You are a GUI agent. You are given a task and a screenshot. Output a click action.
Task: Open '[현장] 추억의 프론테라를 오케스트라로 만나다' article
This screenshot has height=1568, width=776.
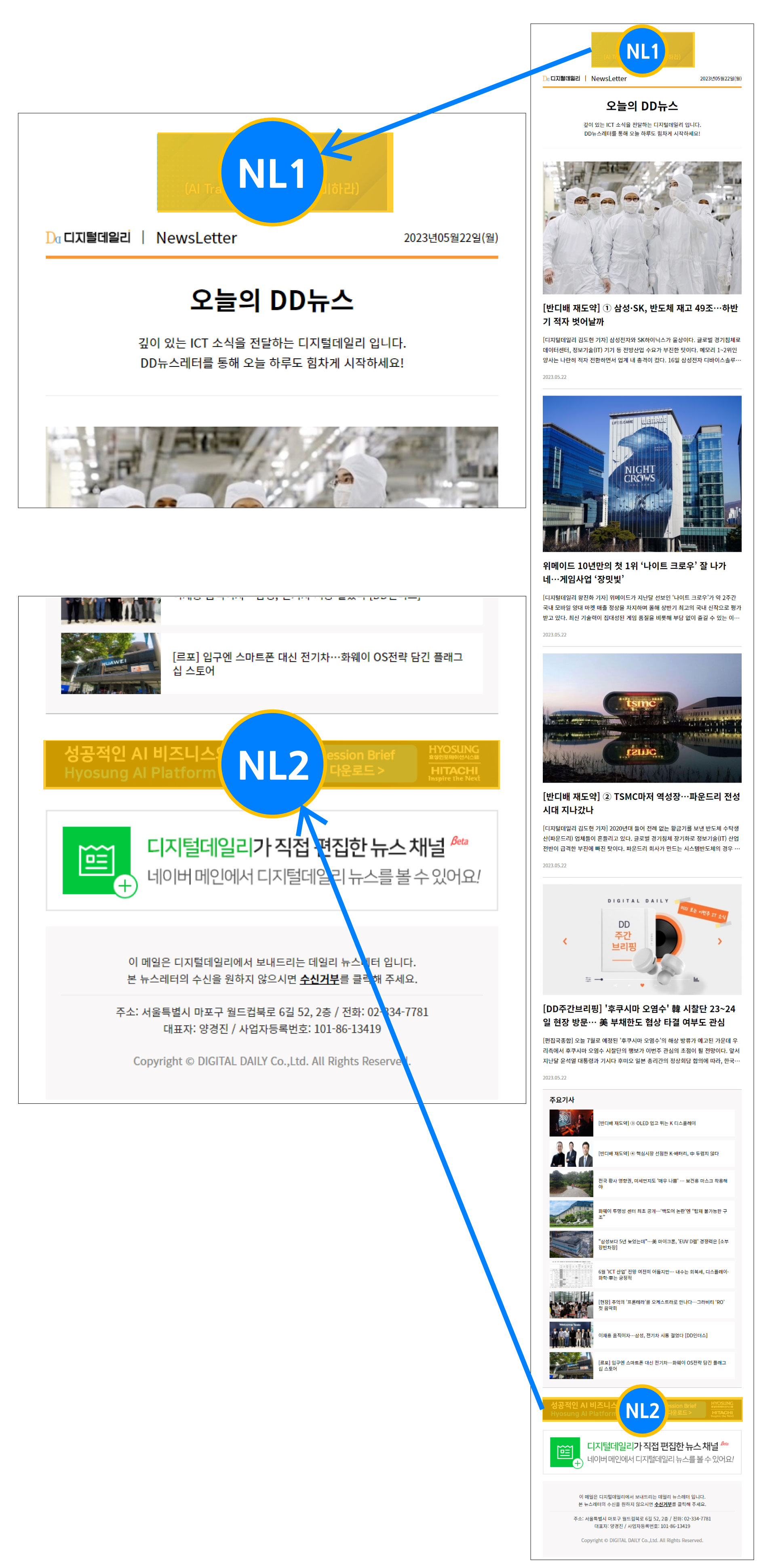tap(661, 1305)
